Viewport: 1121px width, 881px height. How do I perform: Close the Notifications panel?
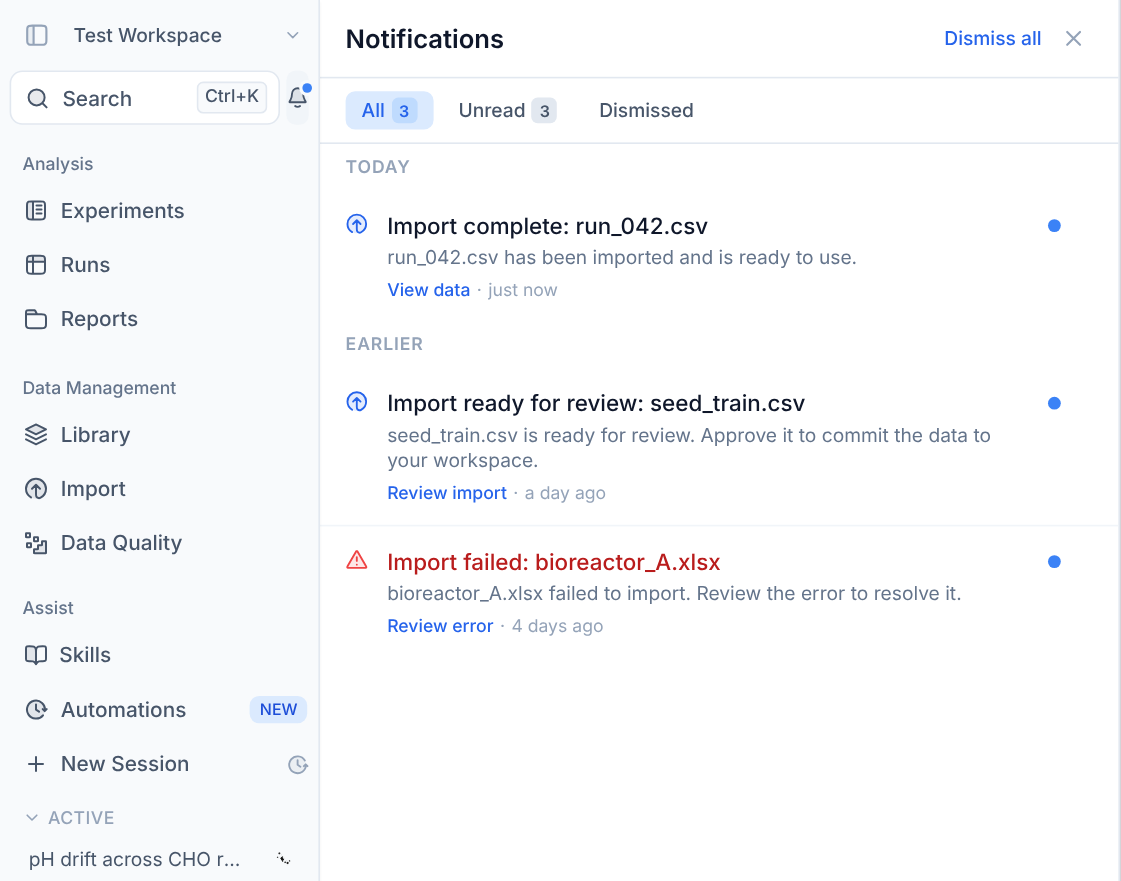(x=1073, y=39)
